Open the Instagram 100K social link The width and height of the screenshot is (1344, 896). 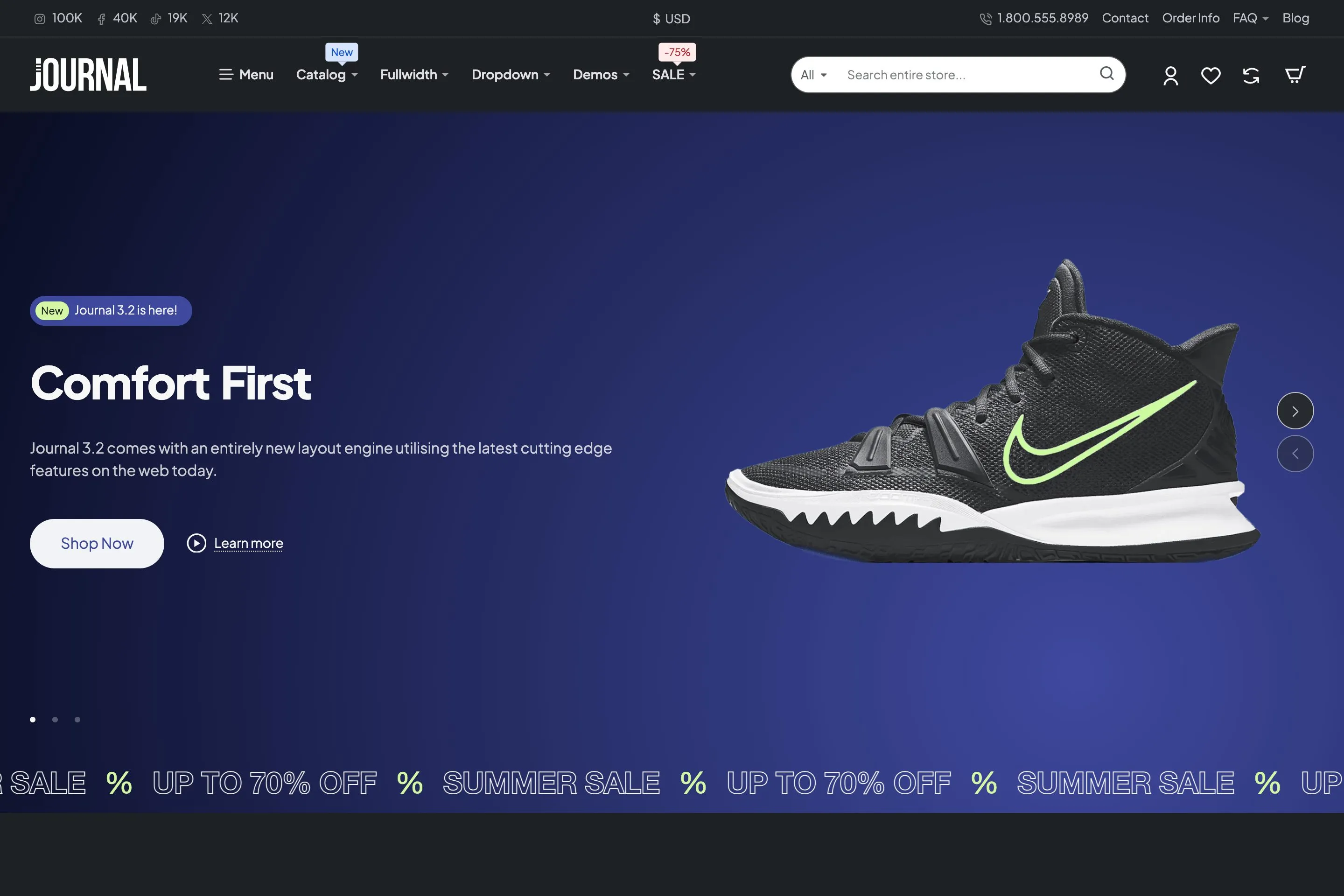58,18
